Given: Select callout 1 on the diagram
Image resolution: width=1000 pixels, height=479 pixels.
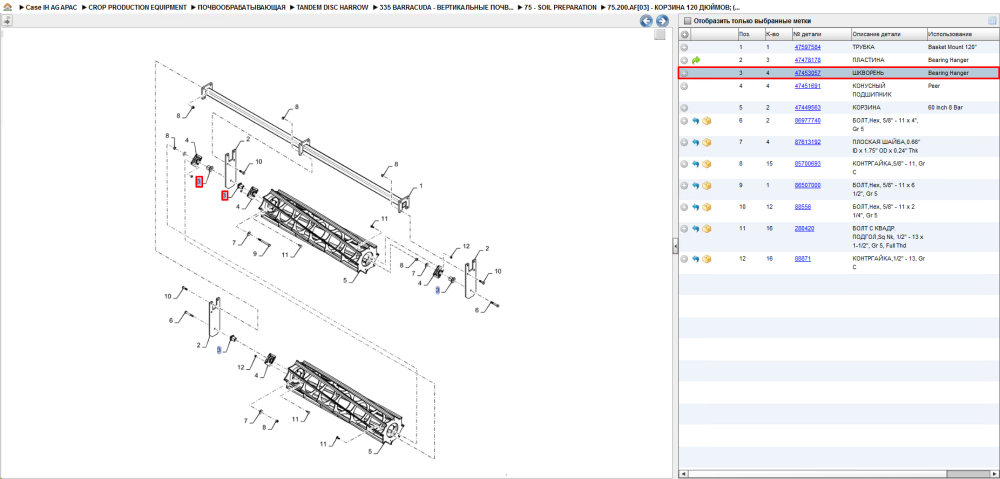Looking at the screenshot, I should pos(420,187).
